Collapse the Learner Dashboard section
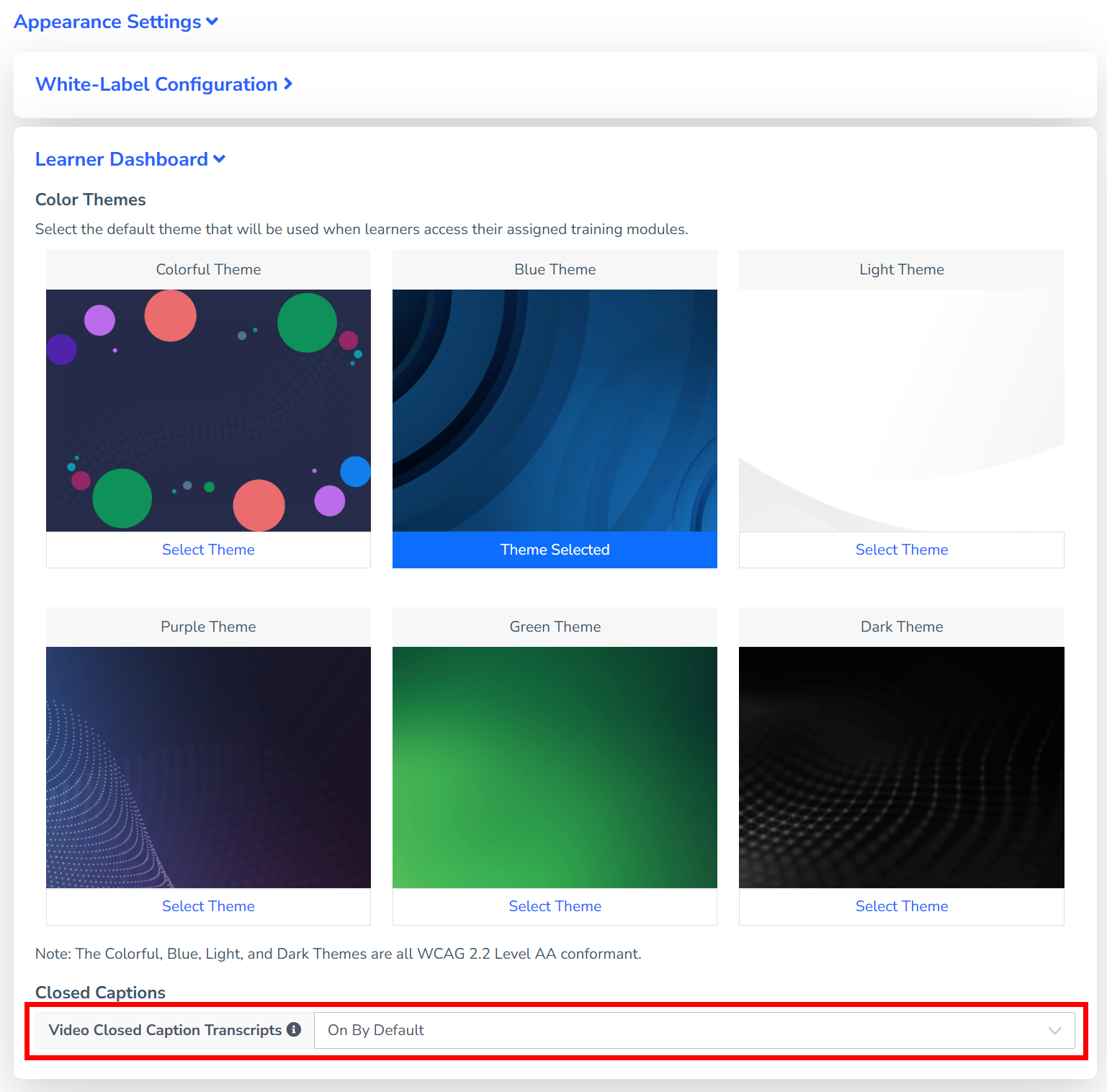Viewport: 1107px width, 1092px height. click(130, 159)
